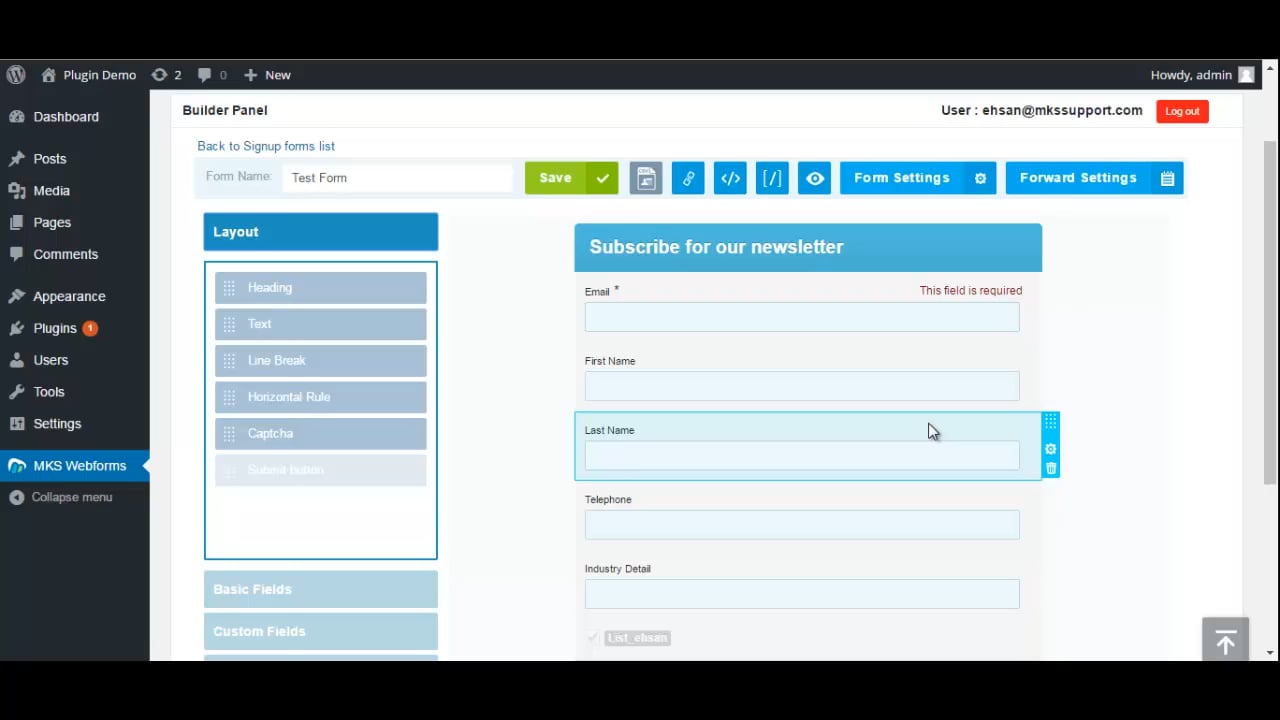This screenshot has width=1280, height=720.
Task: Click the Email input field
Action: pyautogui.click(x=802, y=317)
